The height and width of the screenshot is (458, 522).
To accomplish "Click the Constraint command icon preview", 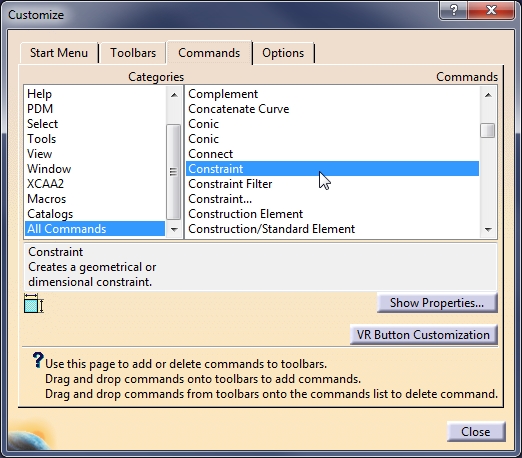I will (x=34, y=303).
